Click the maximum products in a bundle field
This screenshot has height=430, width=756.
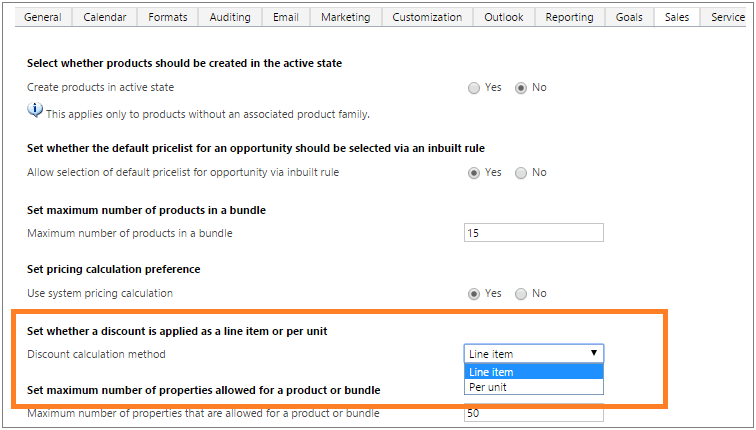coord(534,233)
